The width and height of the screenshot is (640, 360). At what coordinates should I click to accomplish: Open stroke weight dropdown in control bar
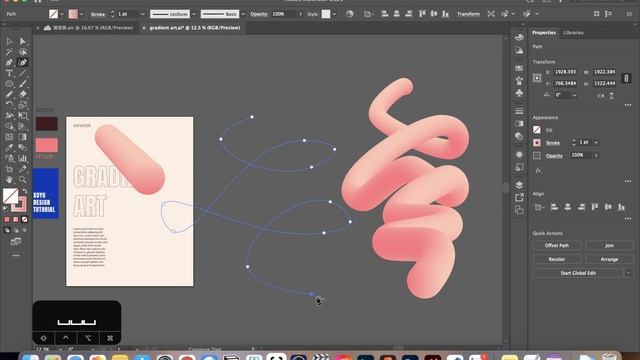142,14
